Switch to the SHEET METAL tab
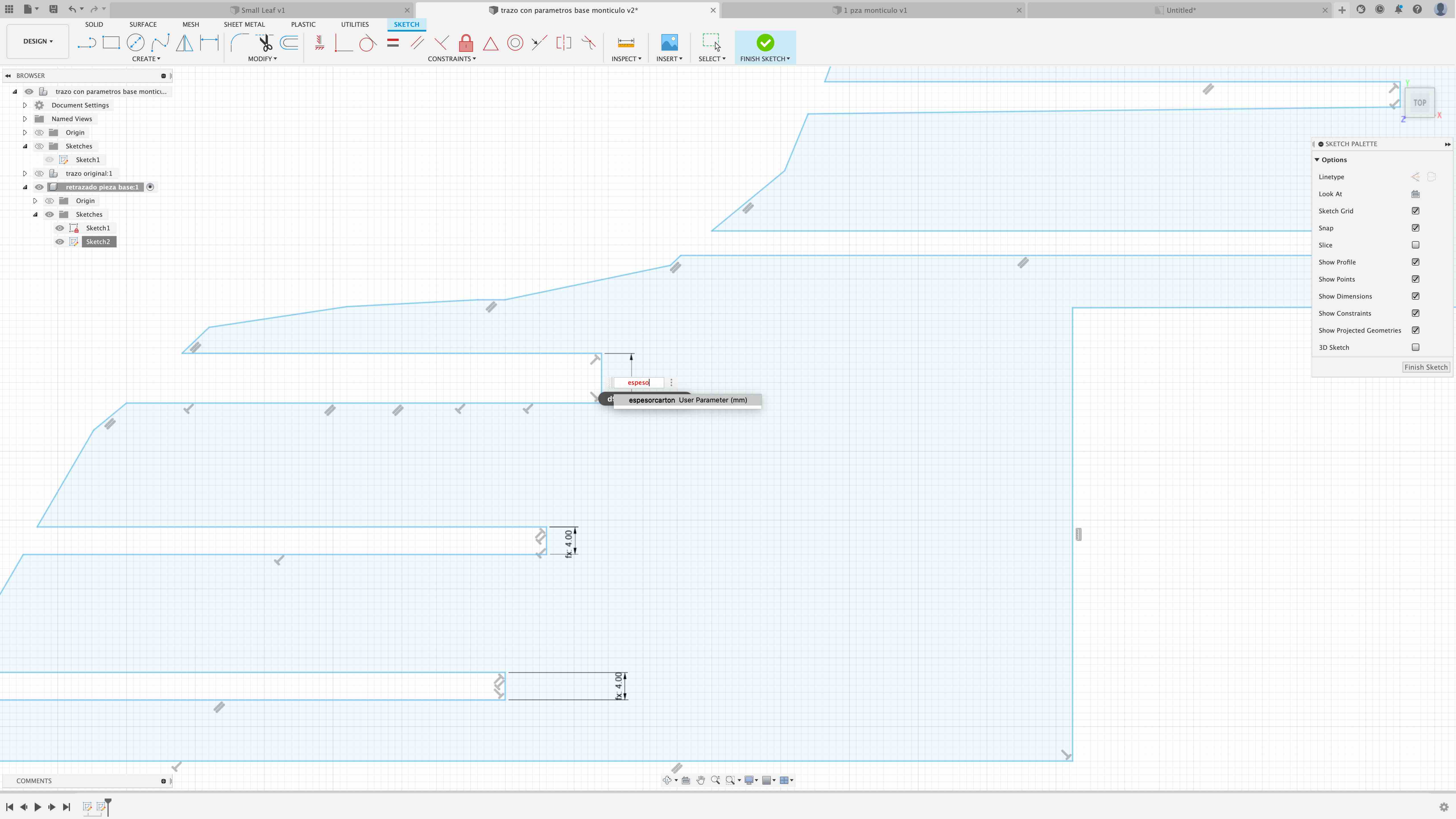 coord(244,24)
